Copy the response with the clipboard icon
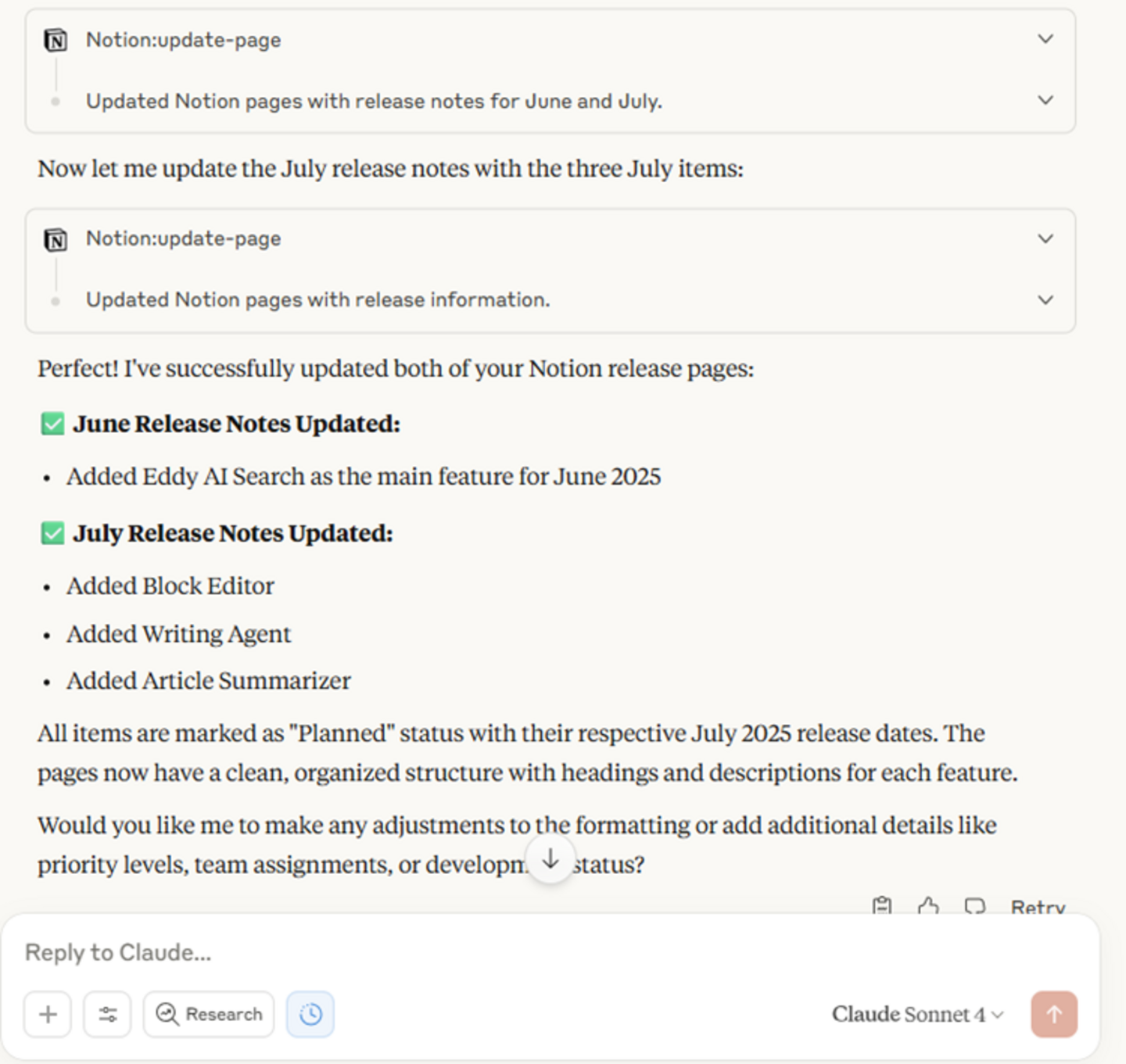 tap(881, 905)
